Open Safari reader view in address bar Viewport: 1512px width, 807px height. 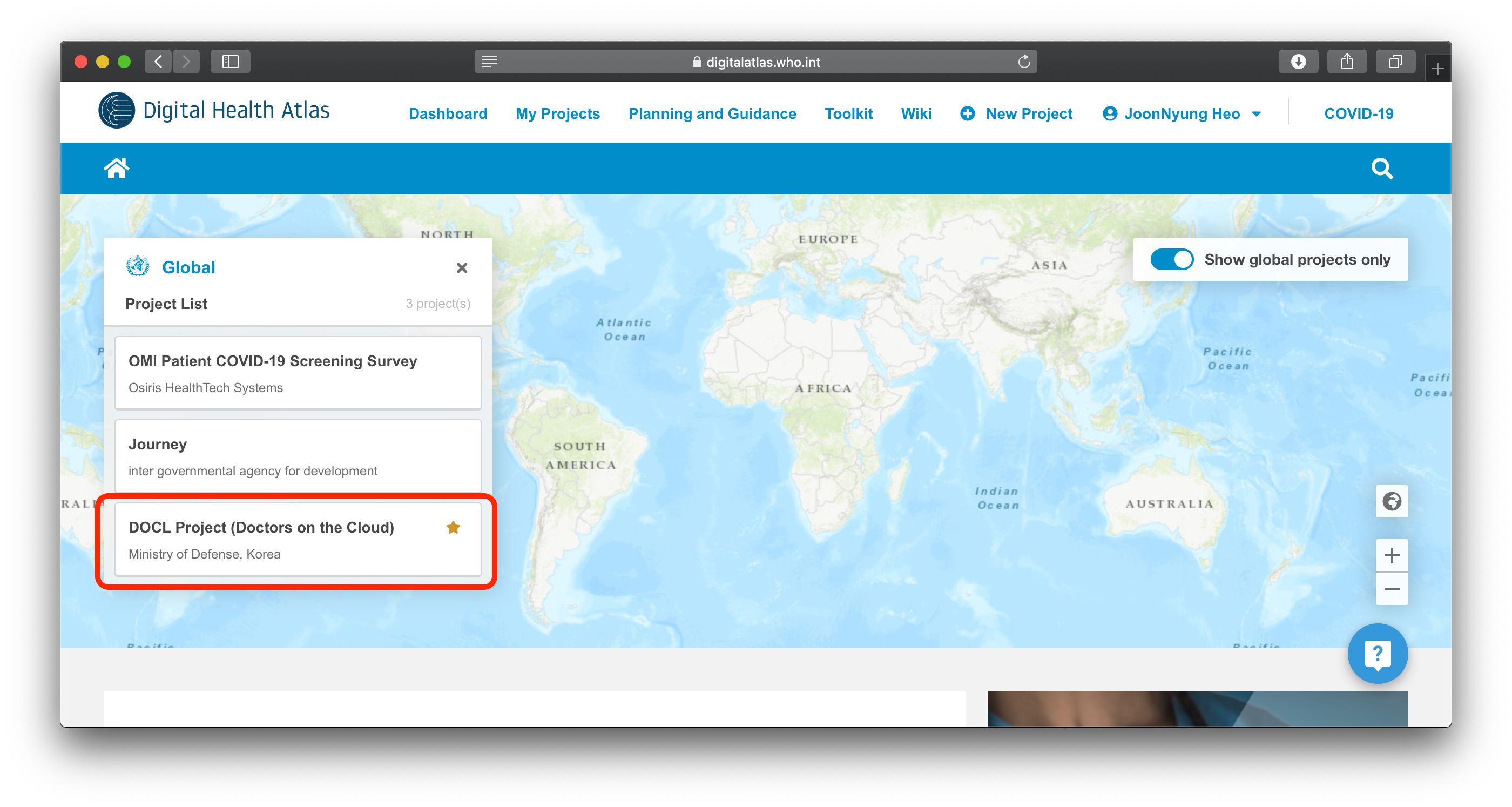point(490,62)
